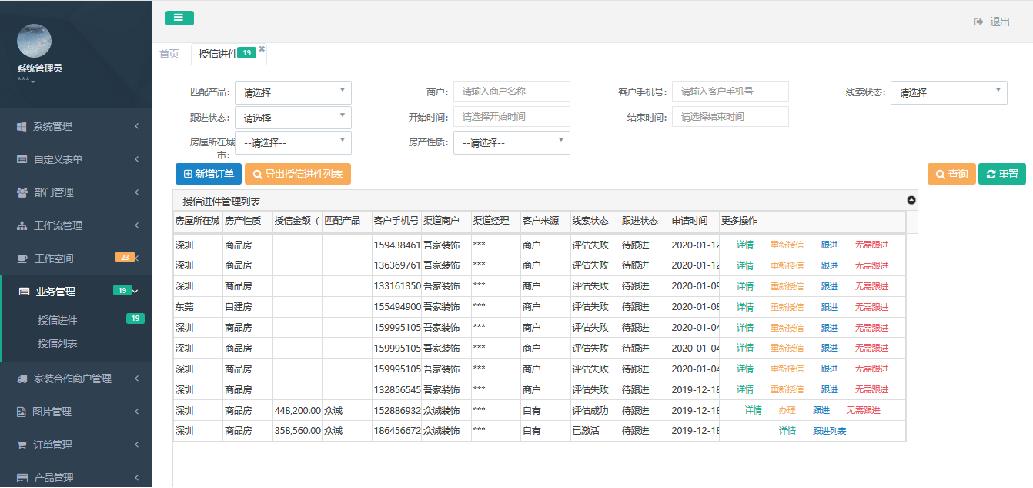This screenshot has width=1033, height=488.
Task: Click the orange 导出授信进件列表 button
Action: (298, 174)
